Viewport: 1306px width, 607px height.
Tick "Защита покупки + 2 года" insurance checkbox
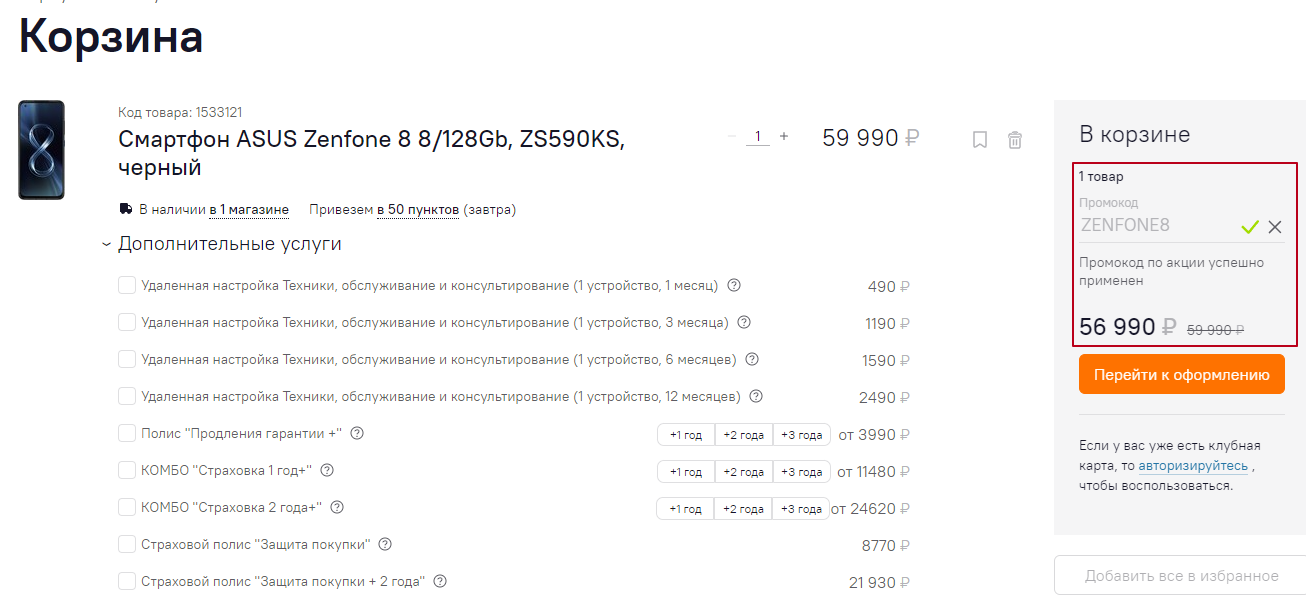pos(127,581)
